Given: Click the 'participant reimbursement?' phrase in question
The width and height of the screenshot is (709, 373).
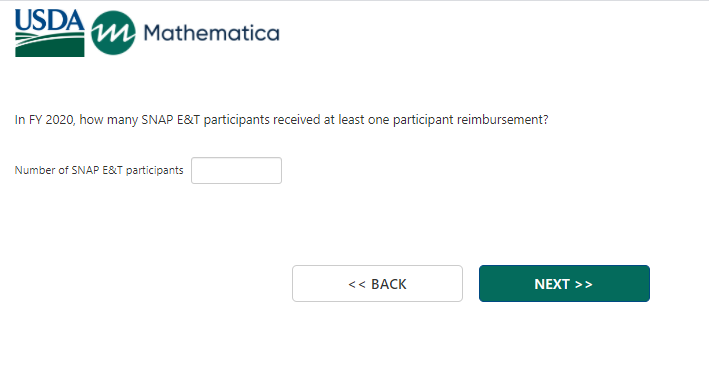Looking at the screenshot, I should 470,120.
